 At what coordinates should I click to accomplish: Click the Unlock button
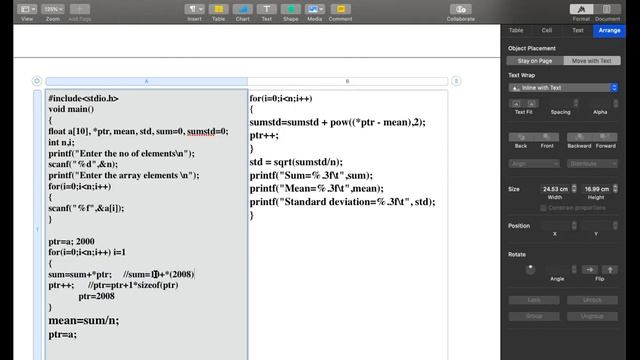(x=592, y=300)
